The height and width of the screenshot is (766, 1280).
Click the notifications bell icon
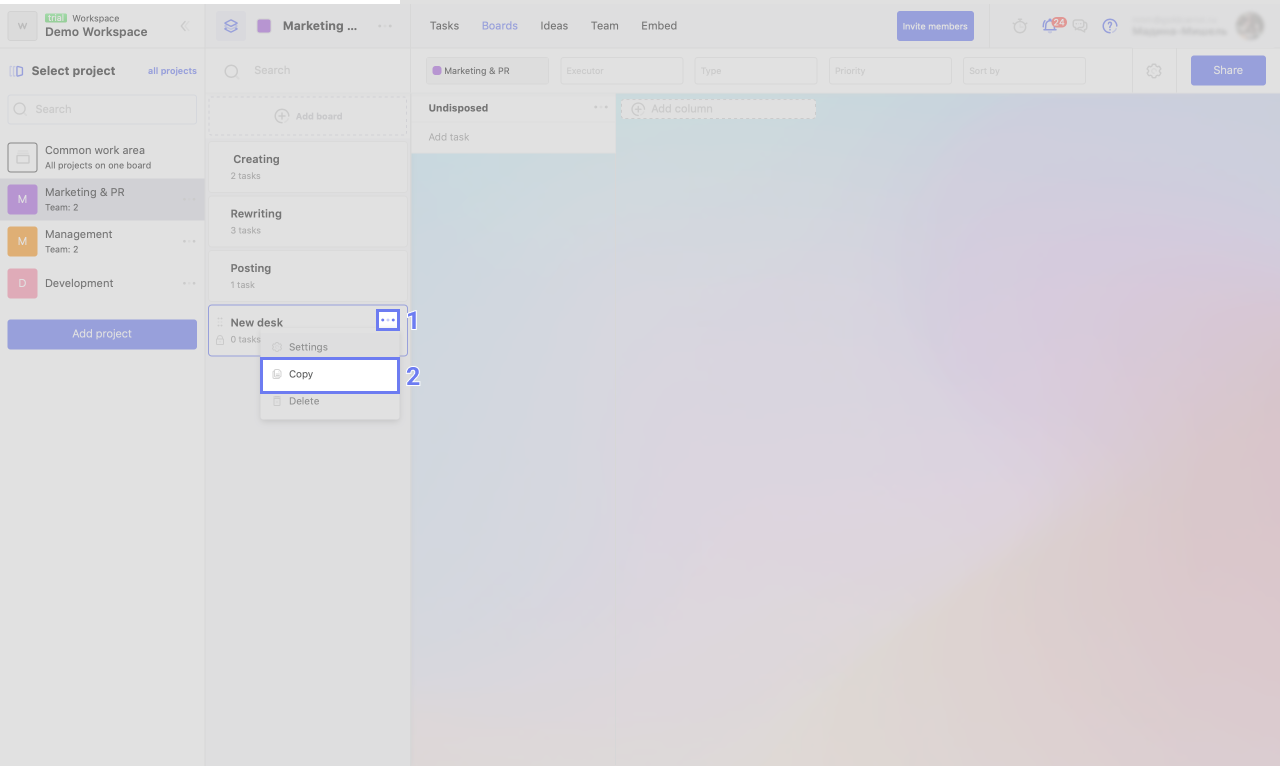tap(1048, 26)
